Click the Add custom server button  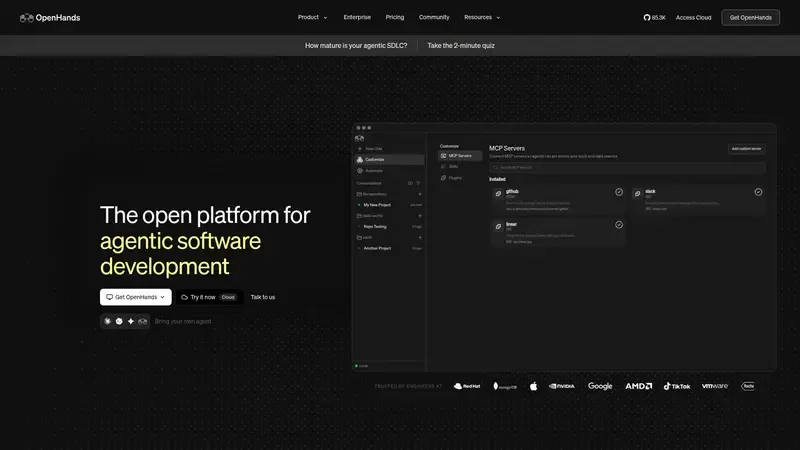tap(746, 149)
